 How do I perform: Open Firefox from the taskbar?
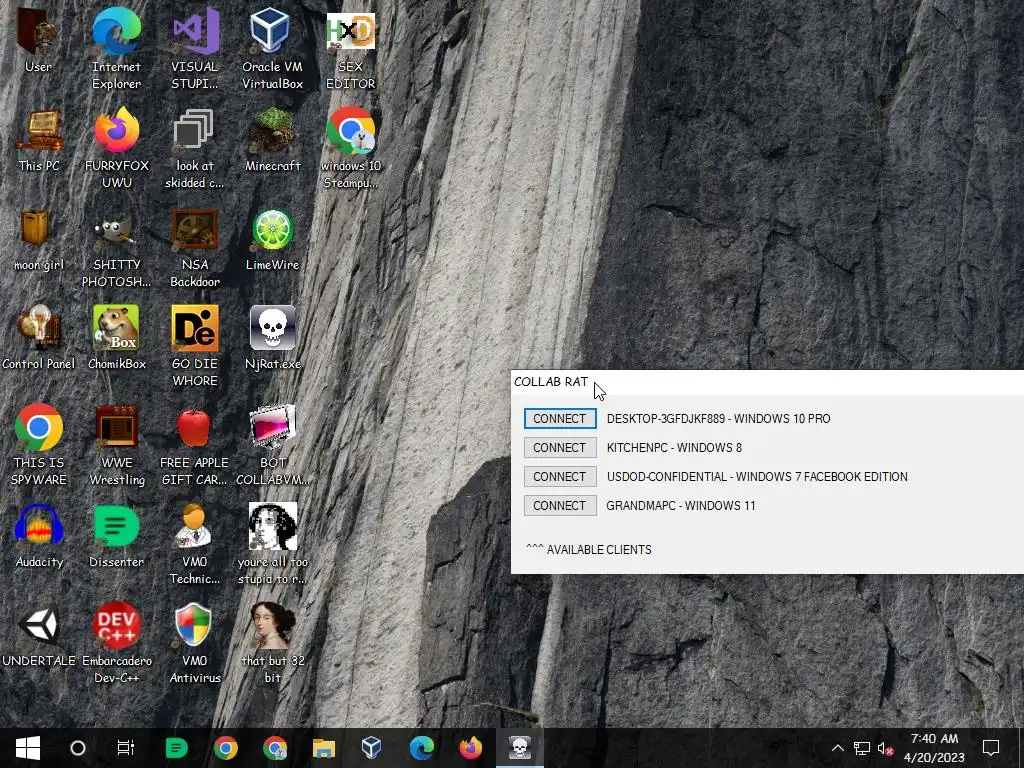pos(470,748)
